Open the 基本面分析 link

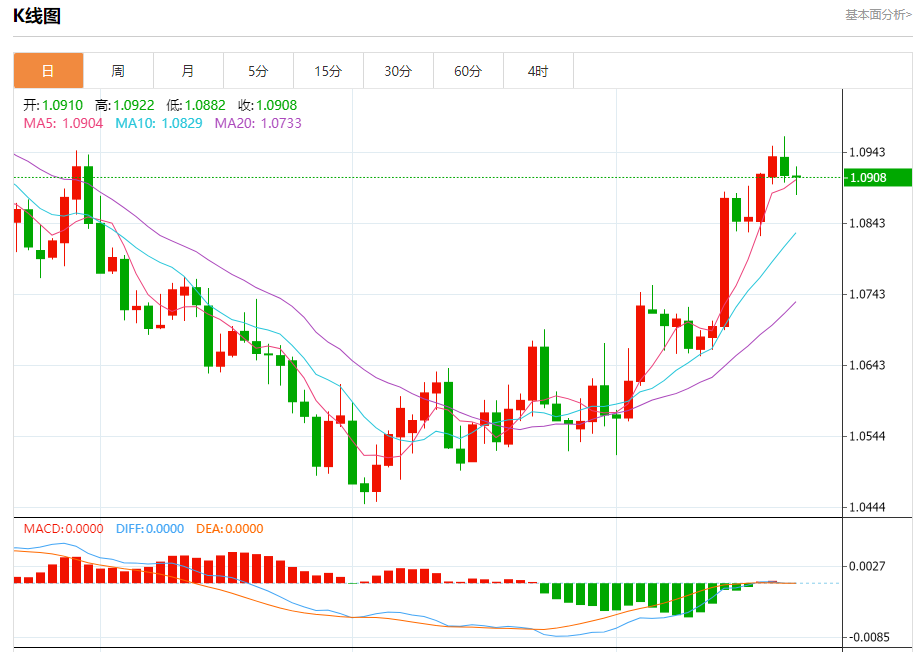click(x=878, y=14)
